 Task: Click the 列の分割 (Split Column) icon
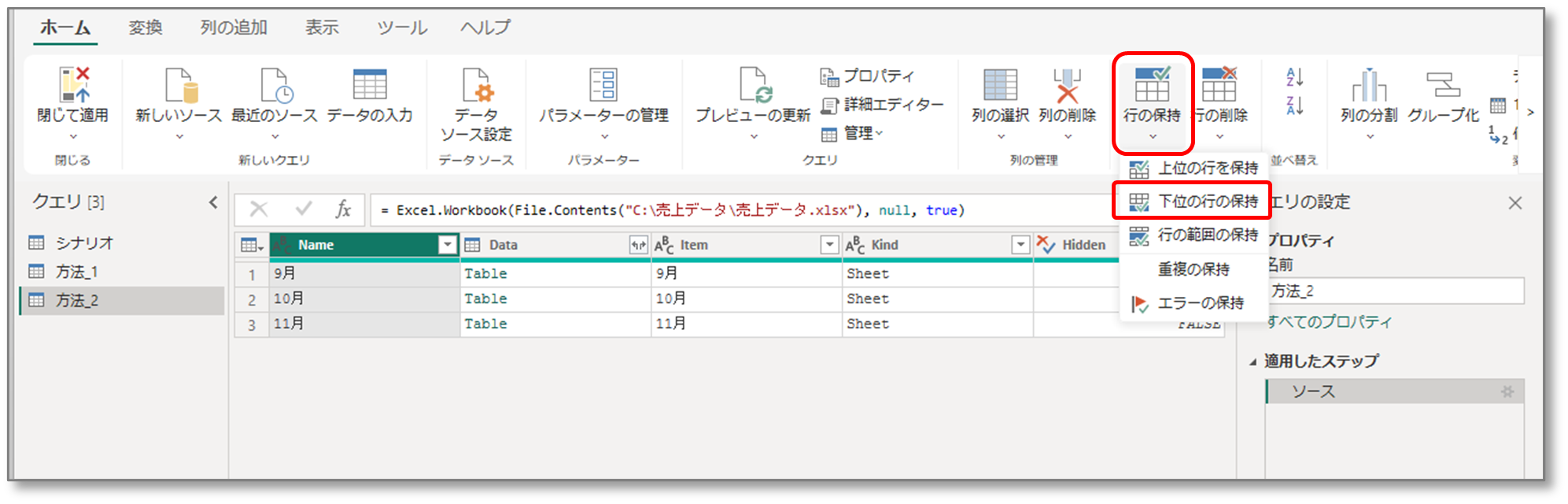point(1369,85)
